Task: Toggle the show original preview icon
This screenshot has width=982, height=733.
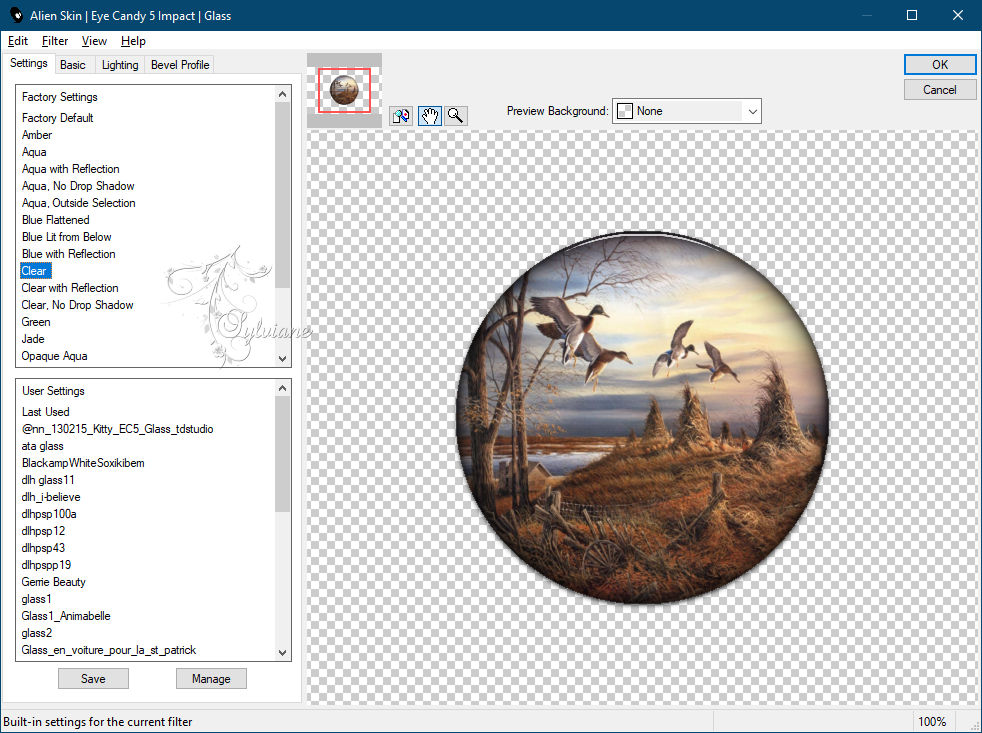Action: point(401,116)
